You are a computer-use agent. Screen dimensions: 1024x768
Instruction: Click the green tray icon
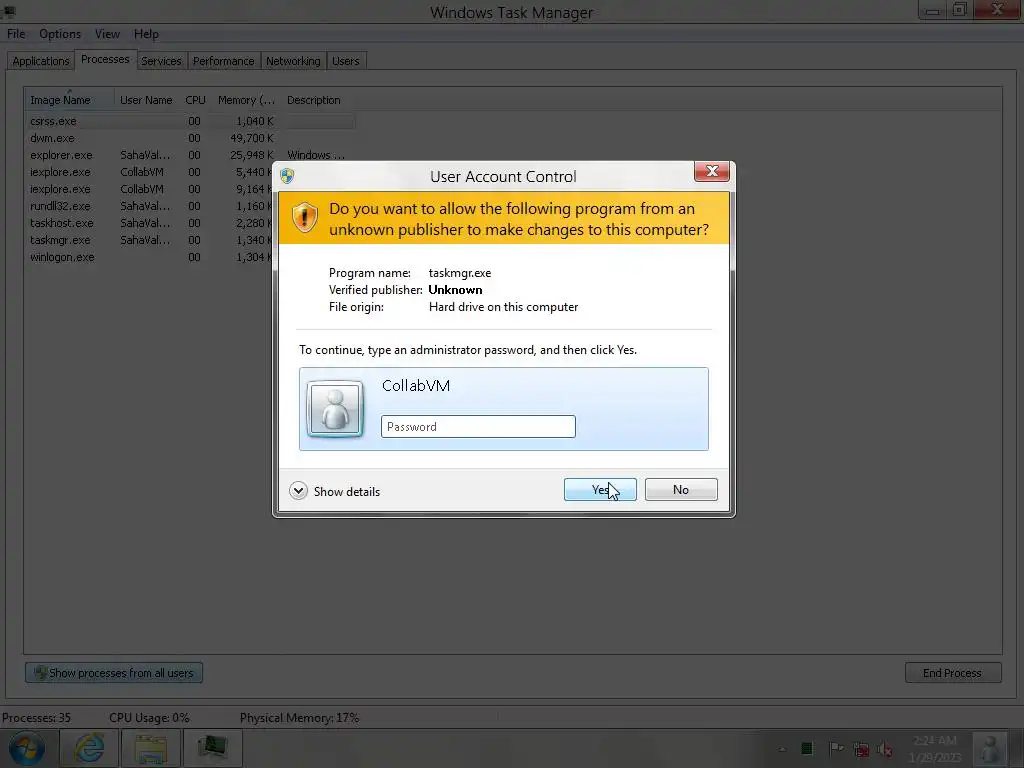click(x=807, y=748)
